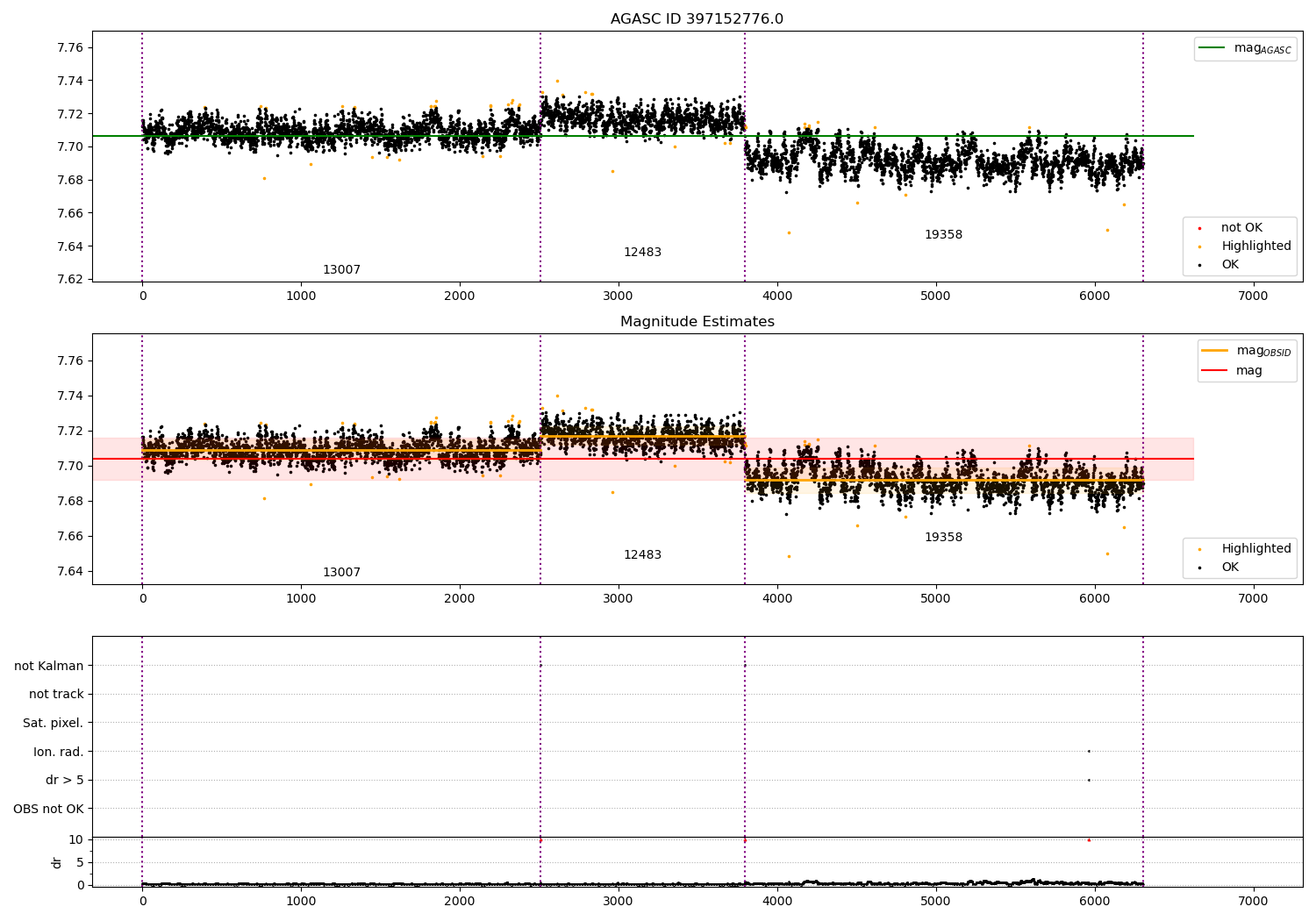The height and width of the screenshot is (921, 1316).
Task: Click the 'dr > 5' axis label
Action: point(65,781)
